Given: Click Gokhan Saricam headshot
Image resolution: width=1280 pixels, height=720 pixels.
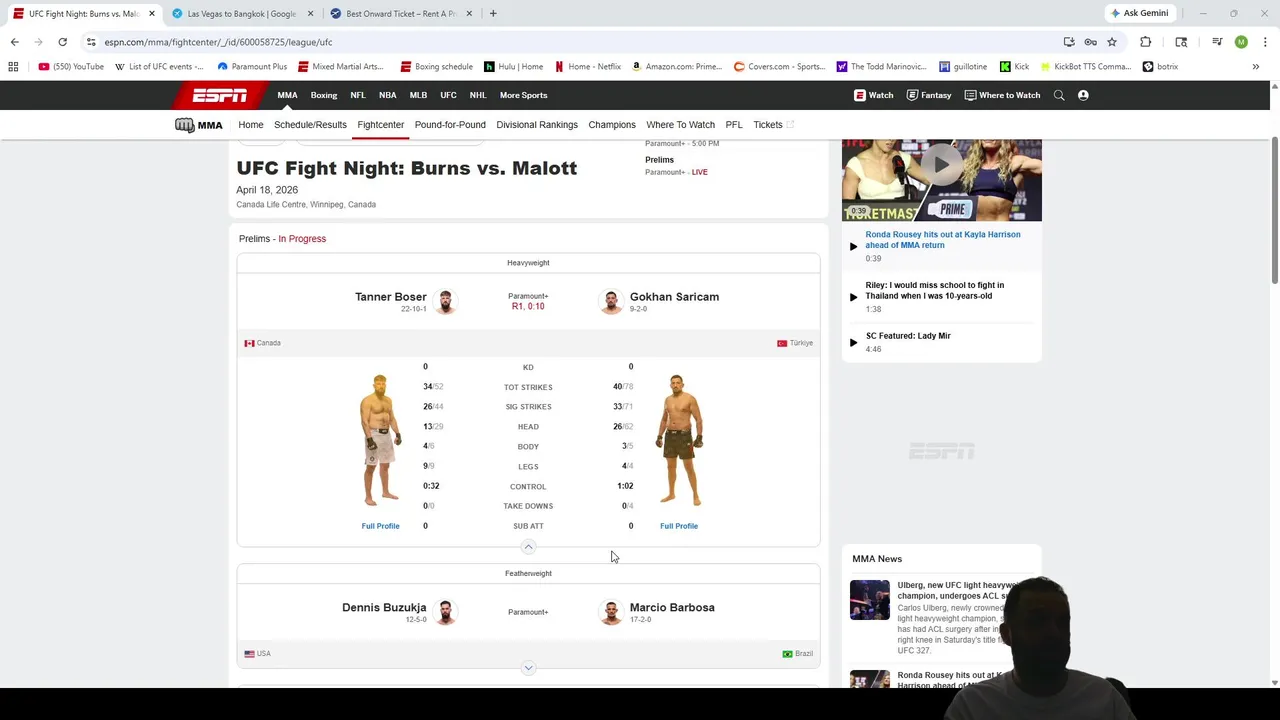Looking at the screenshot, I should coord(611,301).
